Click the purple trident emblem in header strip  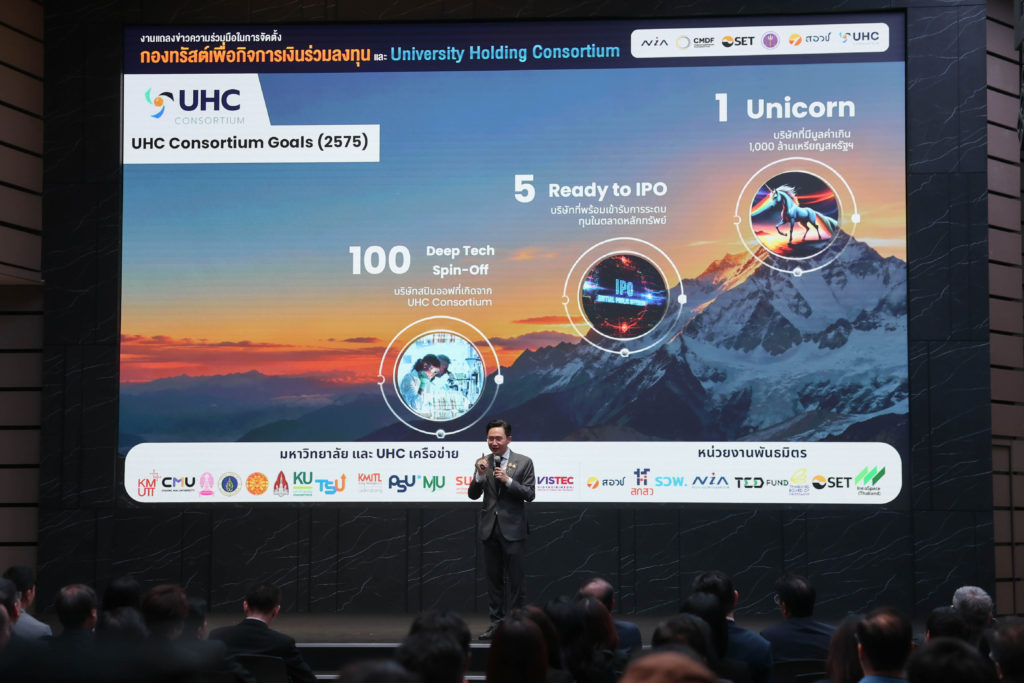point(771,40)
